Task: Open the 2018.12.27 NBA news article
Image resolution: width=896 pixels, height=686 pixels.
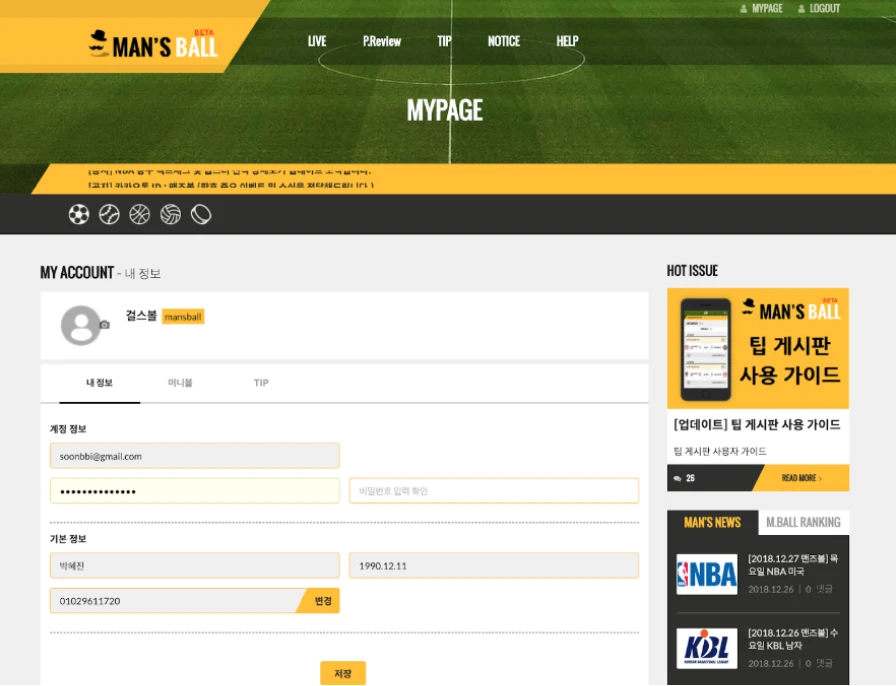Action: point(793,565)
